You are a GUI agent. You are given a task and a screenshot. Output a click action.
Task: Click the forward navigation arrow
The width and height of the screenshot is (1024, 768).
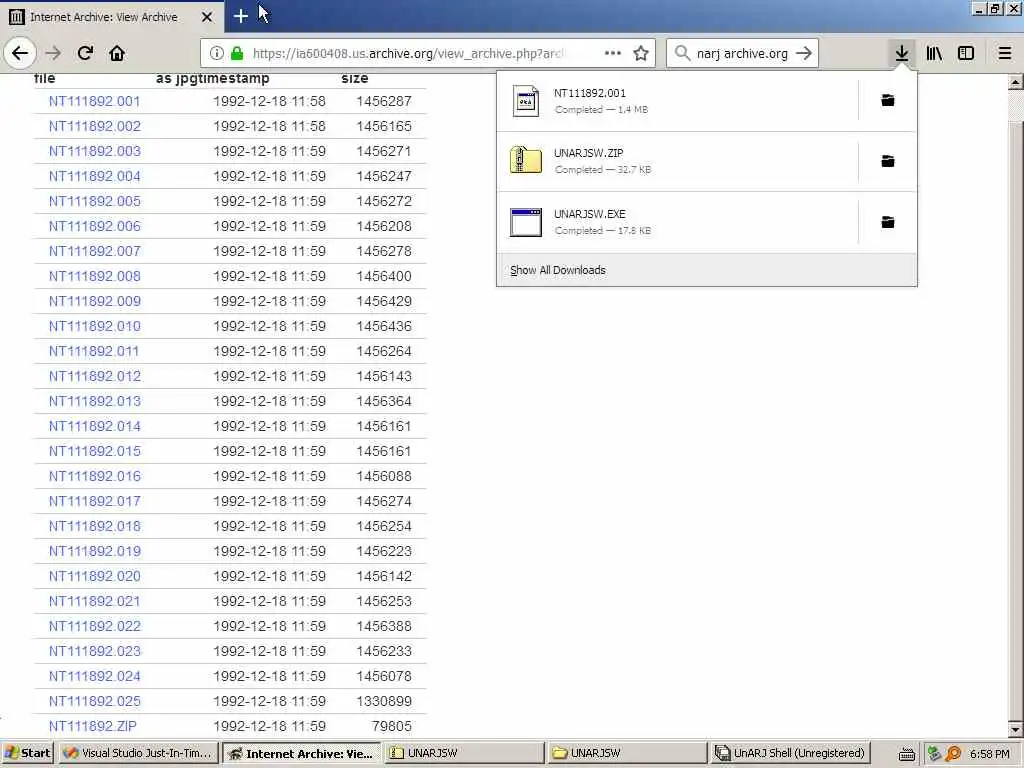click(x=54, y=53)
